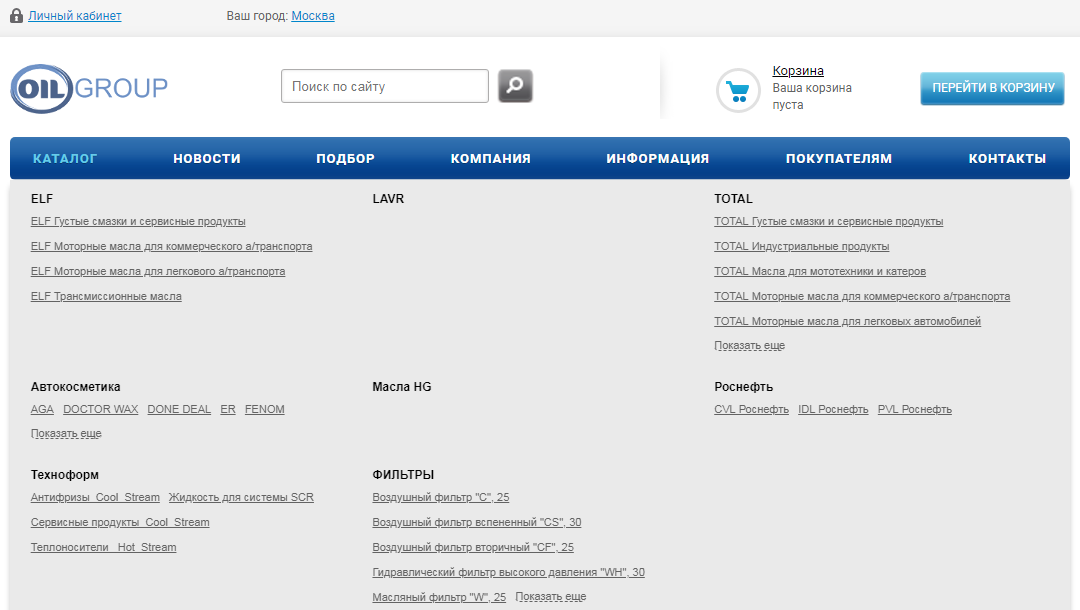Open the Информация menu item

click(x=658, y=158)
